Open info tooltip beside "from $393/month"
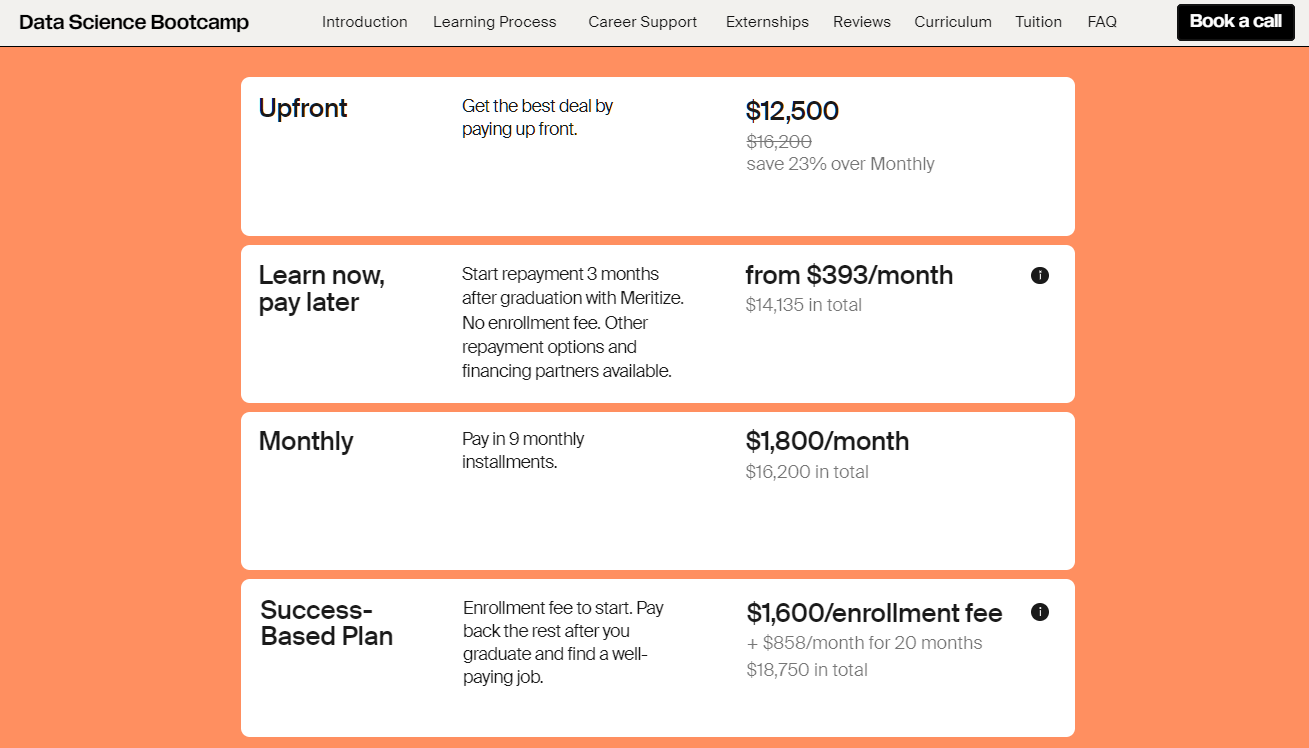The width and height of the screenshot is (1309, 748). 1040,275
